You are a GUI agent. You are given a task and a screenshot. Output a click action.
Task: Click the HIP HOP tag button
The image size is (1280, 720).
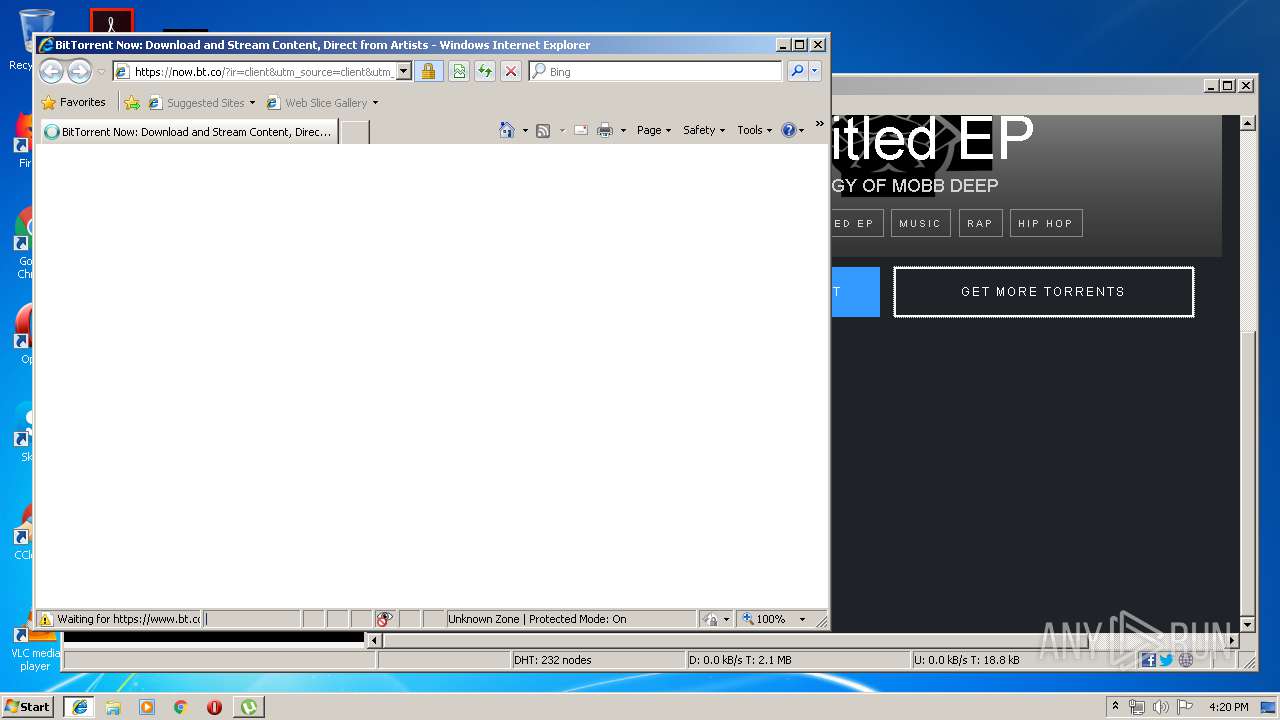click(1045, 223)
